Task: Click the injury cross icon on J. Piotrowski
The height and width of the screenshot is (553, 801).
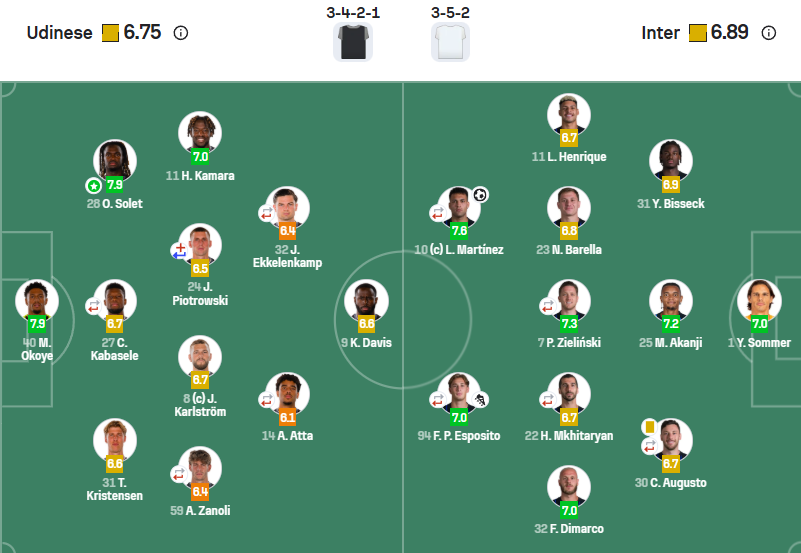Action: (180, 246)
